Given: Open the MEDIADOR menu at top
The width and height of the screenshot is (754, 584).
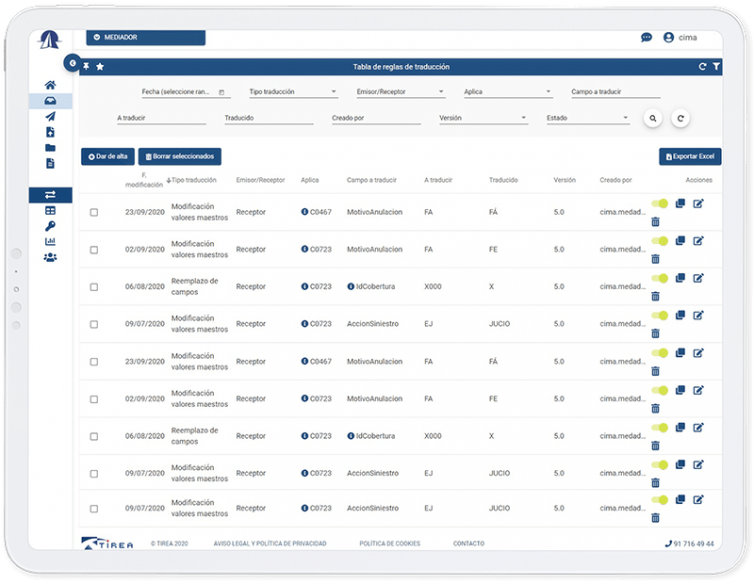Looking at the screenshot, I should pos(145,38).
